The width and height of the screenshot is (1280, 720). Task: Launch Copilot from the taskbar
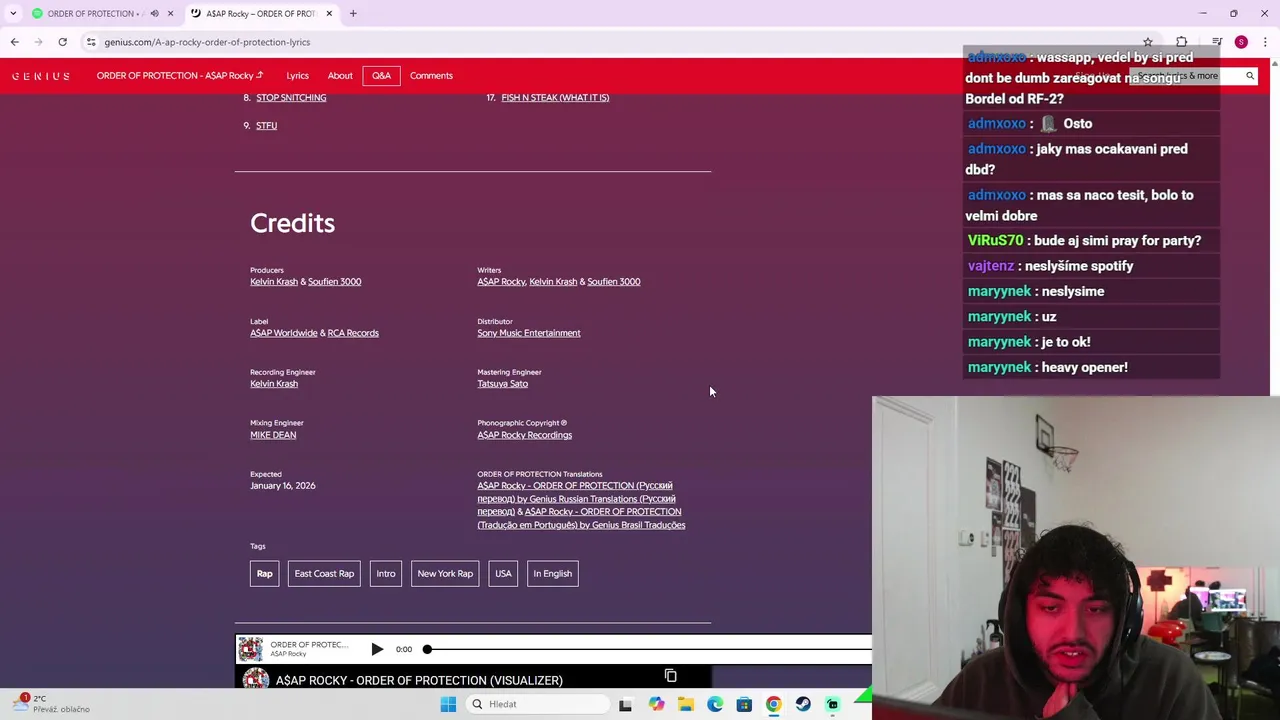click(656, 704)
